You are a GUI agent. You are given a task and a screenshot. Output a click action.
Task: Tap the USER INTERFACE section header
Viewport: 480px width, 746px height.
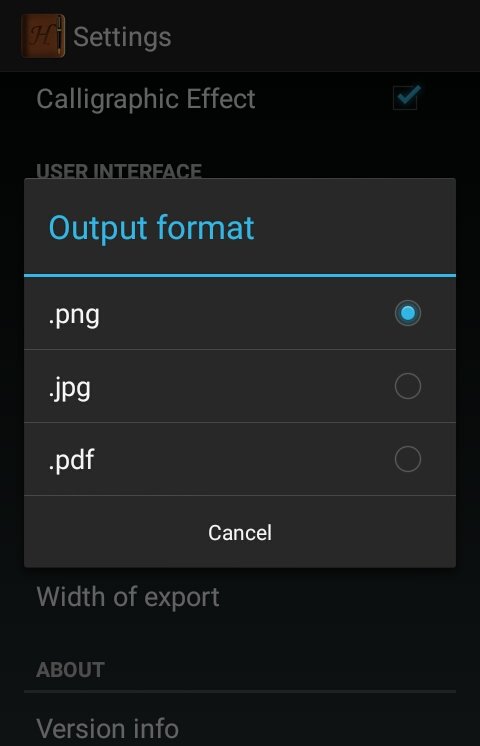[119, 170]
